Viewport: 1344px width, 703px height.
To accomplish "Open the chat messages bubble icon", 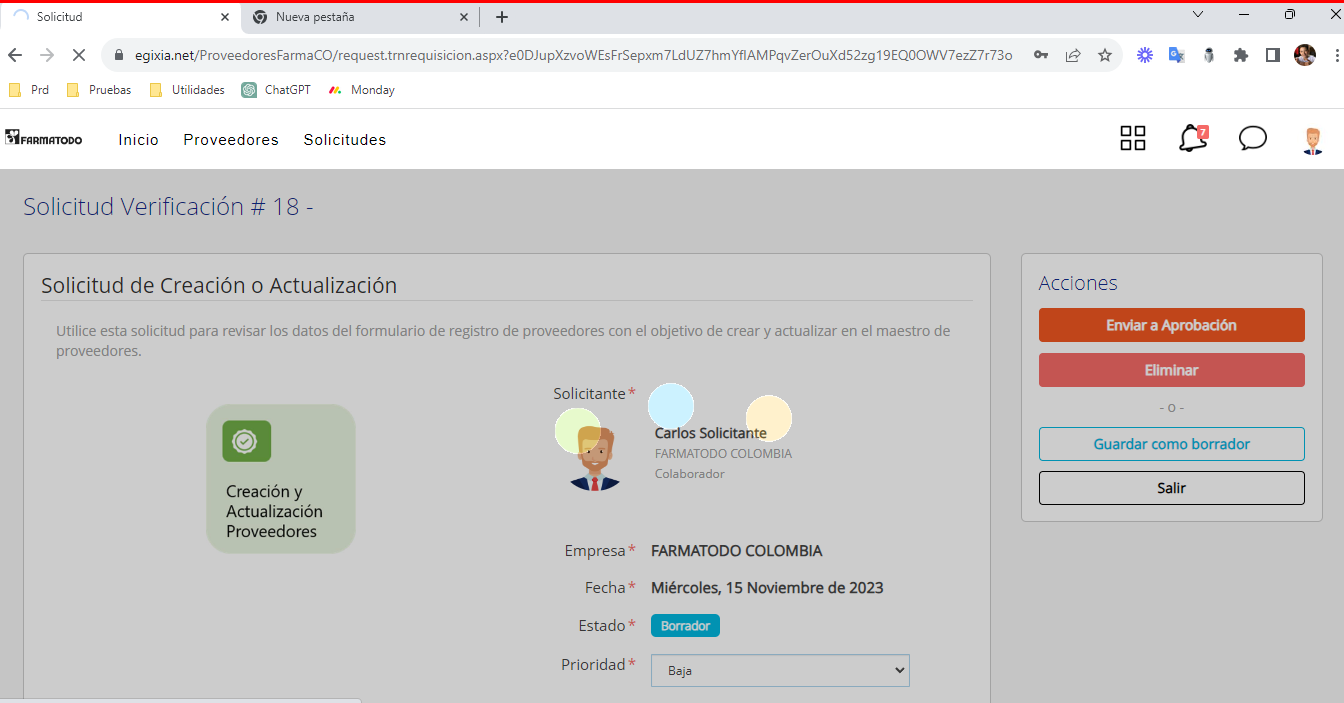I will (x=1252, y=139).
